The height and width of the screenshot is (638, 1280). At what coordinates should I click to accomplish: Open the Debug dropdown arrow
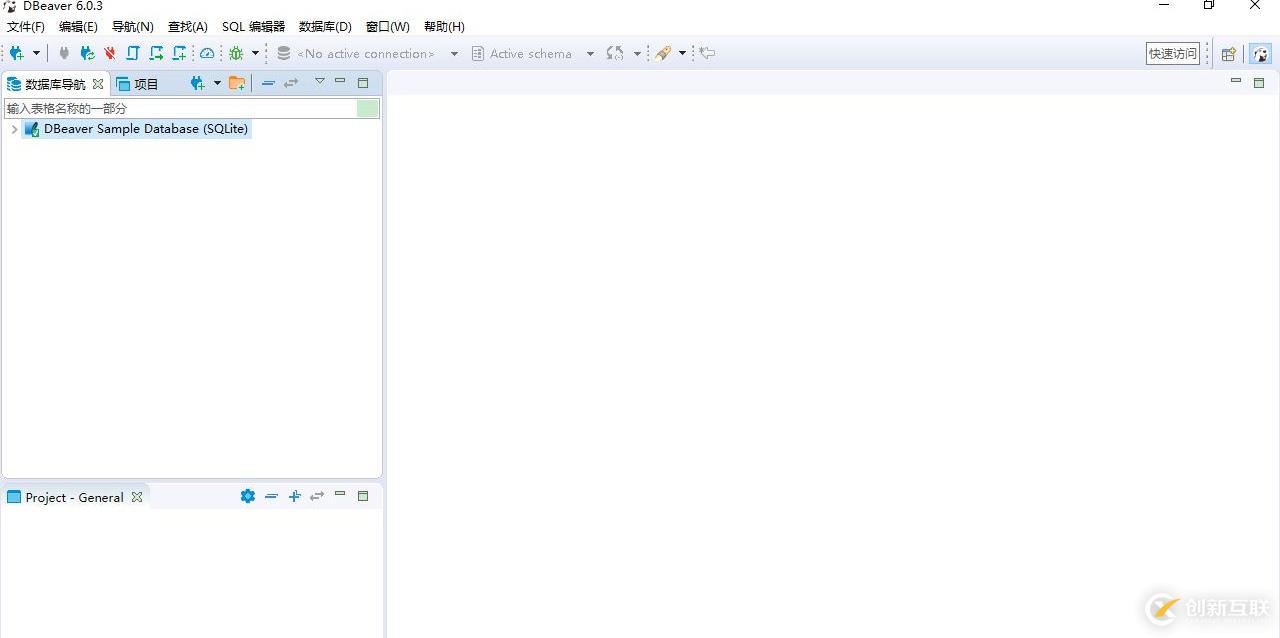pos(255,53)
